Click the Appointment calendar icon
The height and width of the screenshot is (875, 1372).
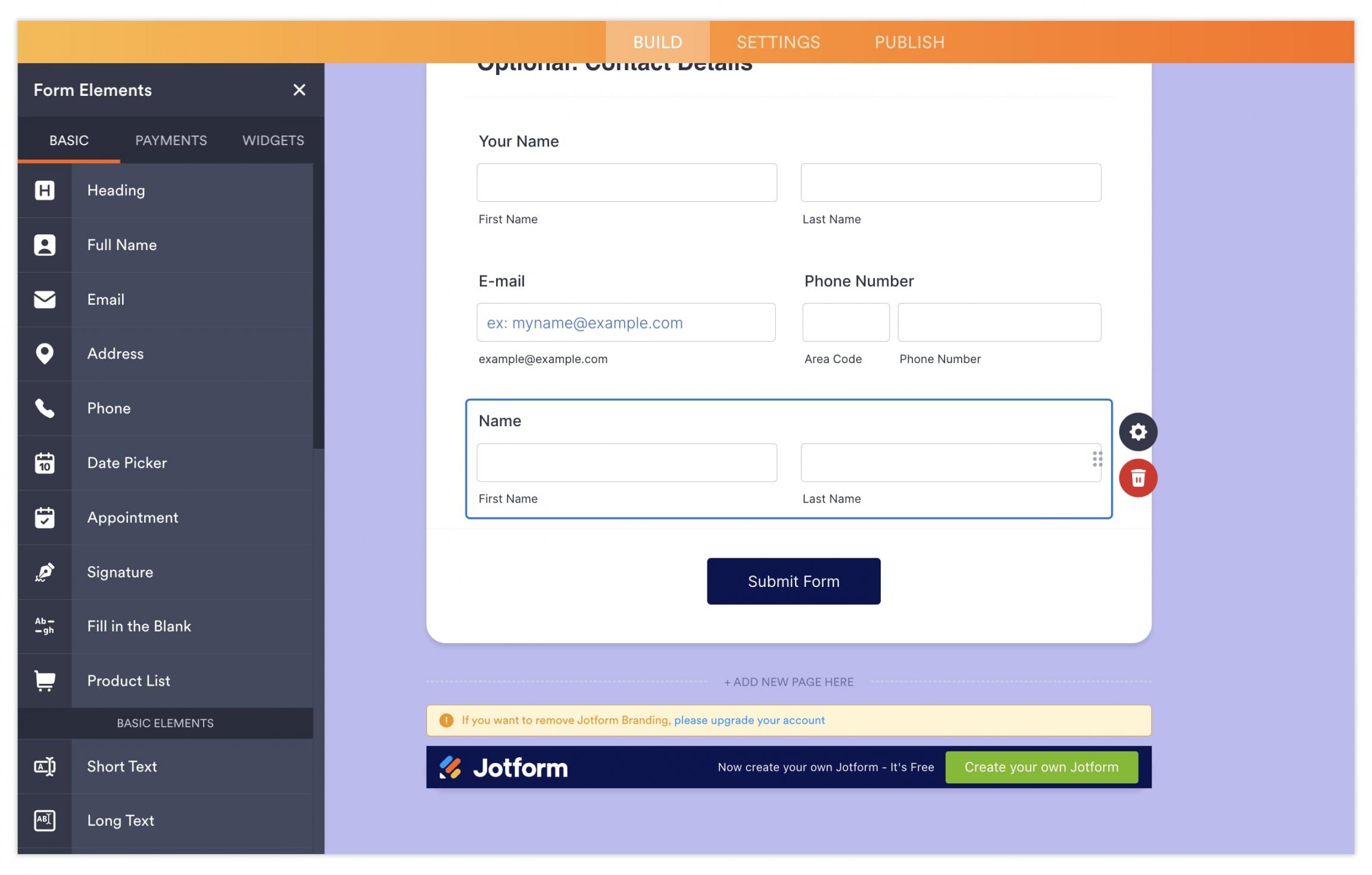(45, 517)
